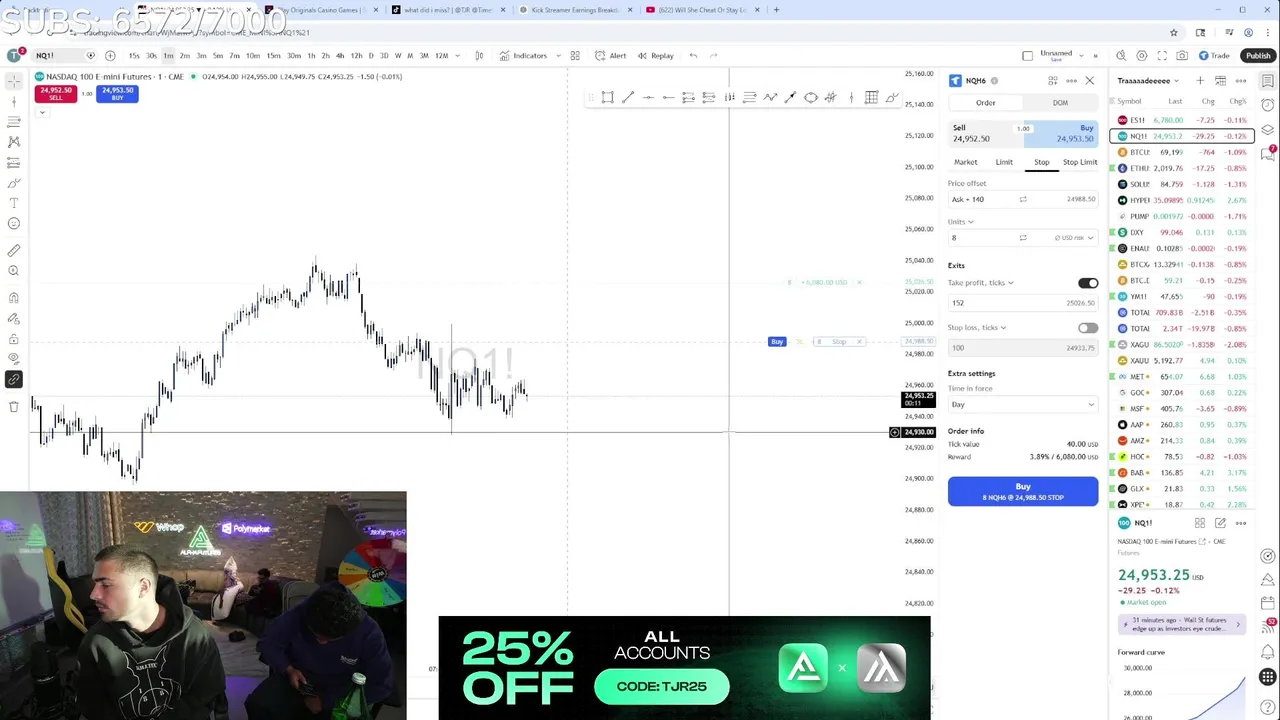Open the Trade button in top bar
The image size is (1280, 720).
[x=1215, y=56]
